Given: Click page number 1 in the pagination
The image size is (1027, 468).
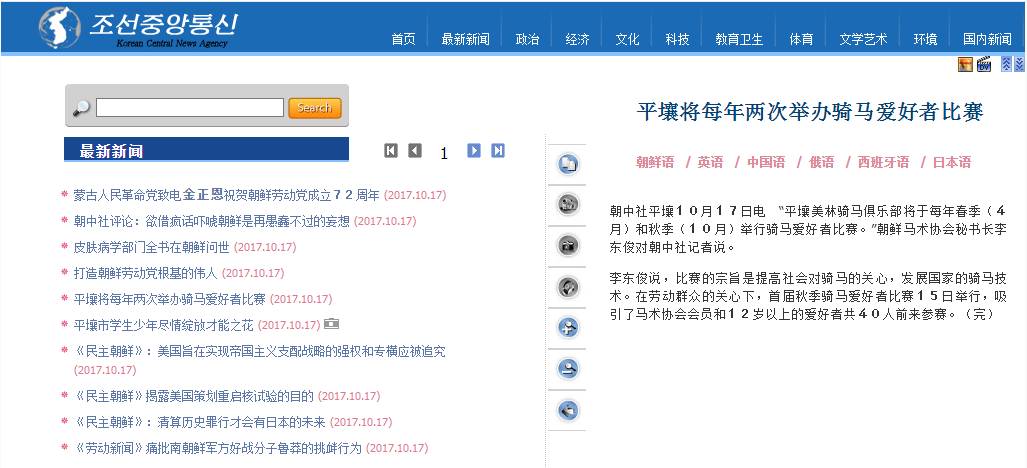Looking at the screenshot, I should click(x=444, y=154).
